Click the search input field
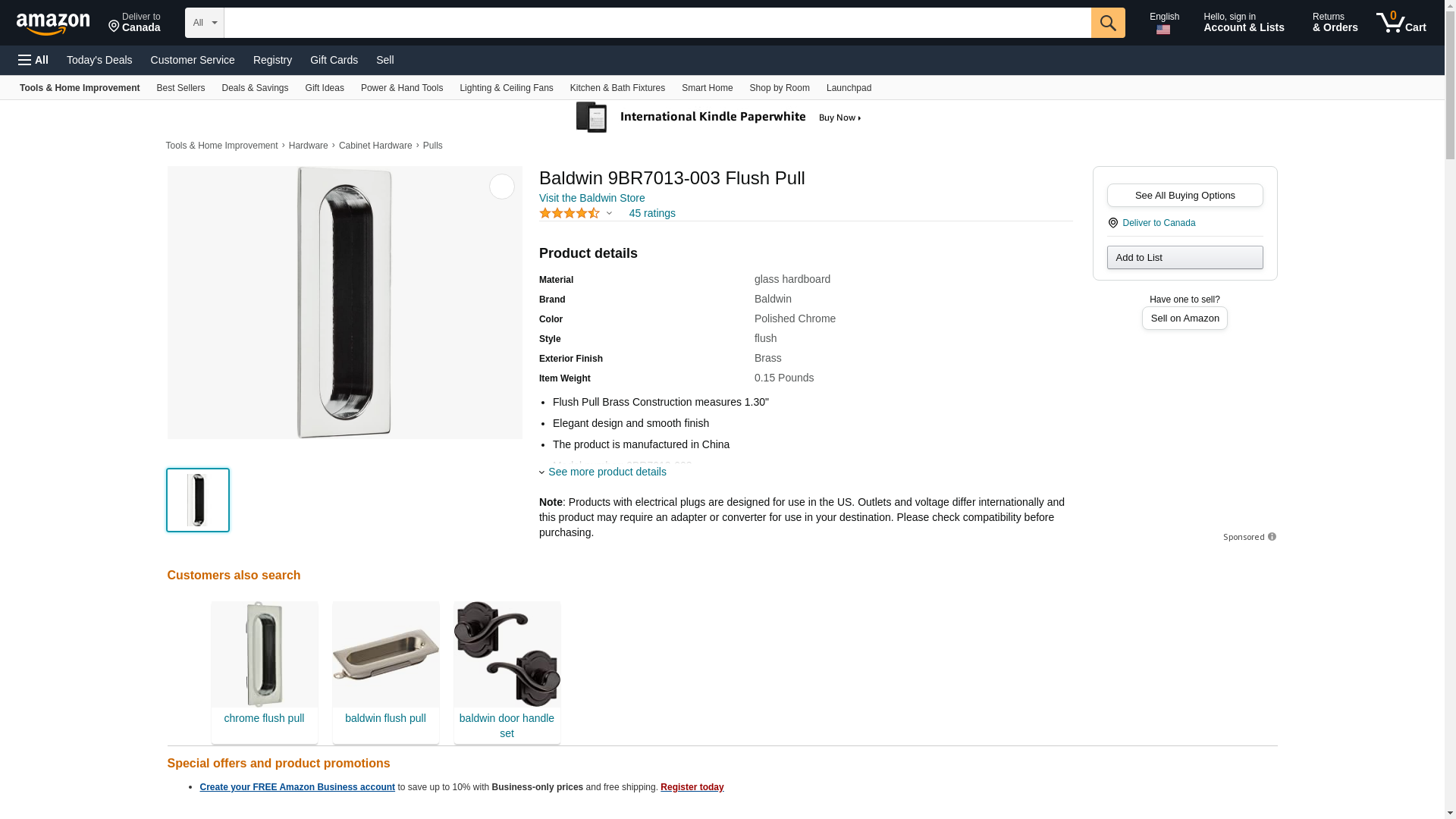 [x=657, y=23]
